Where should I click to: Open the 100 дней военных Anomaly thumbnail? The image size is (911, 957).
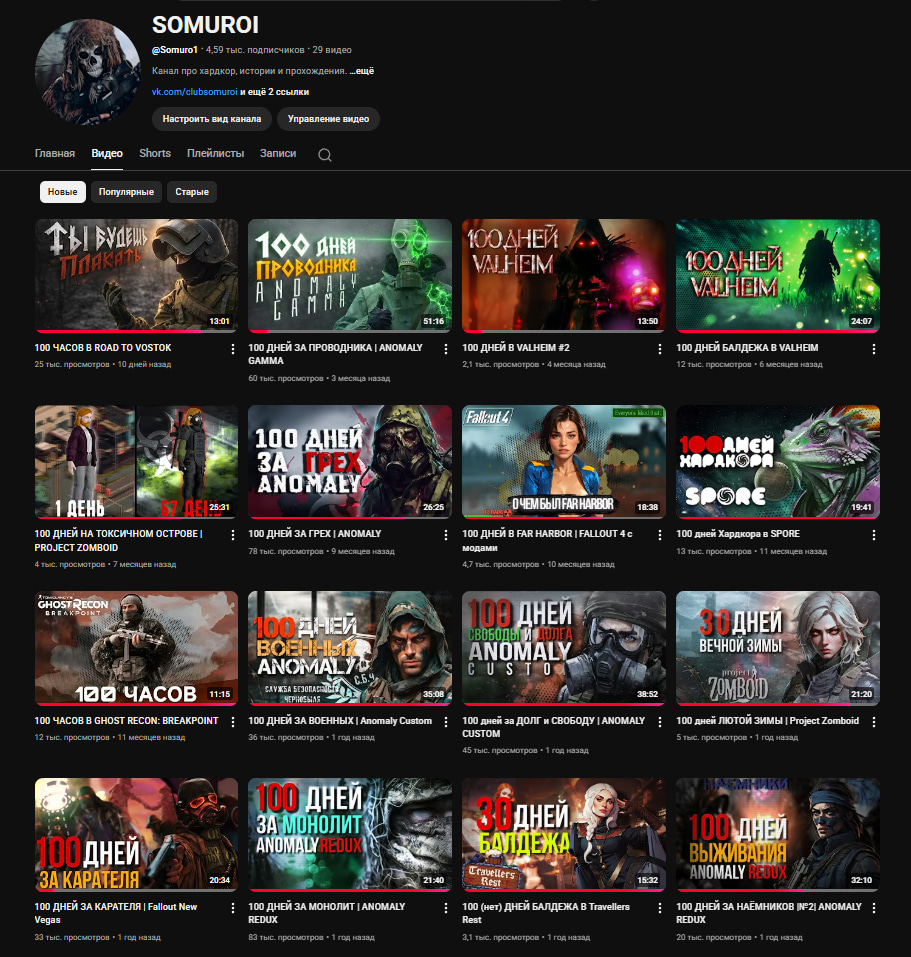coord(350,648)
